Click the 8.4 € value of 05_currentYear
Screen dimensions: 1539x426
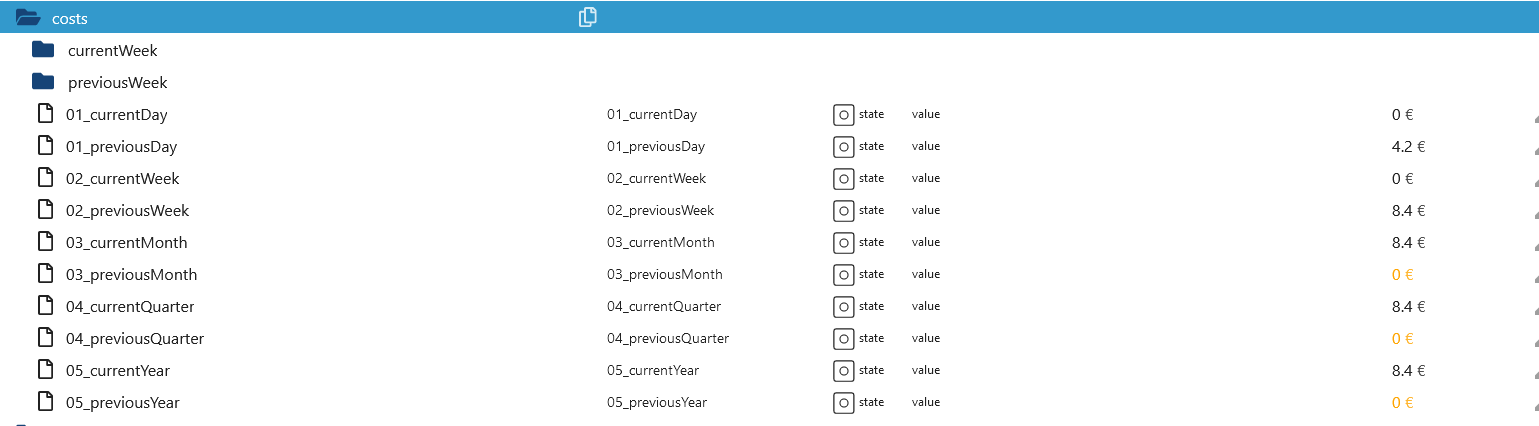point(1408,370)
